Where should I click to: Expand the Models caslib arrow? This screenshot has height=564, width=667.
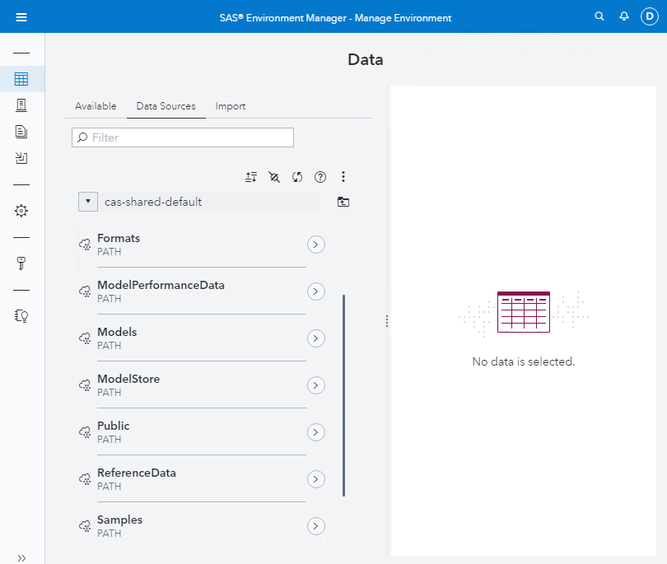coord(316,338)
